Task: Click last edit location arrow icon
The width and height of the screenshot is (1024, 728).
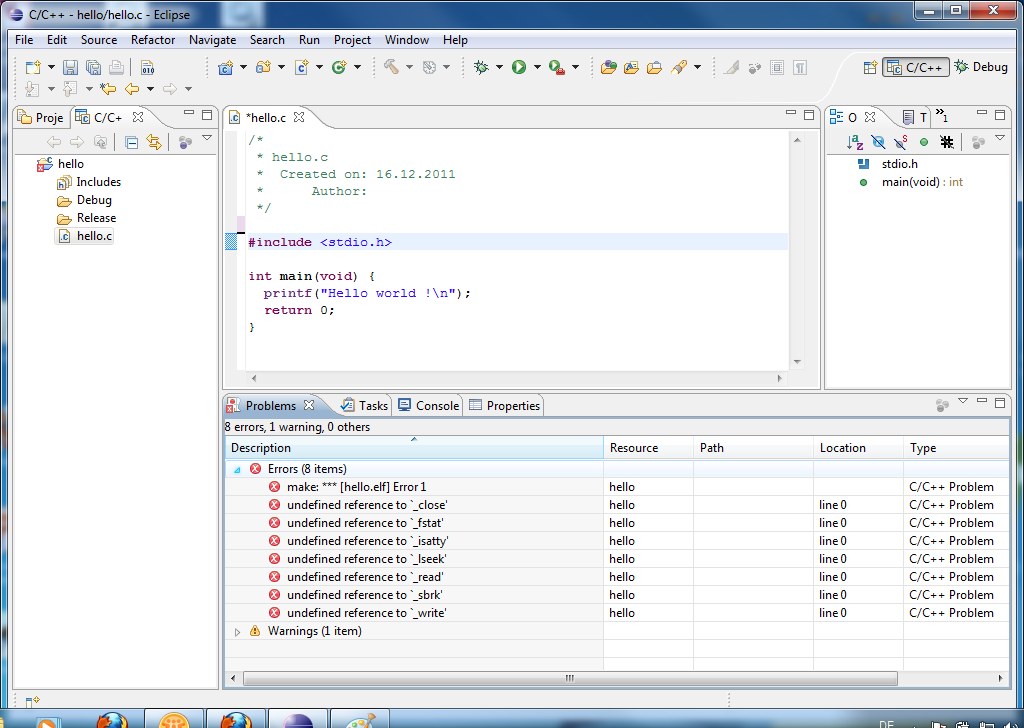Action: 108,90
